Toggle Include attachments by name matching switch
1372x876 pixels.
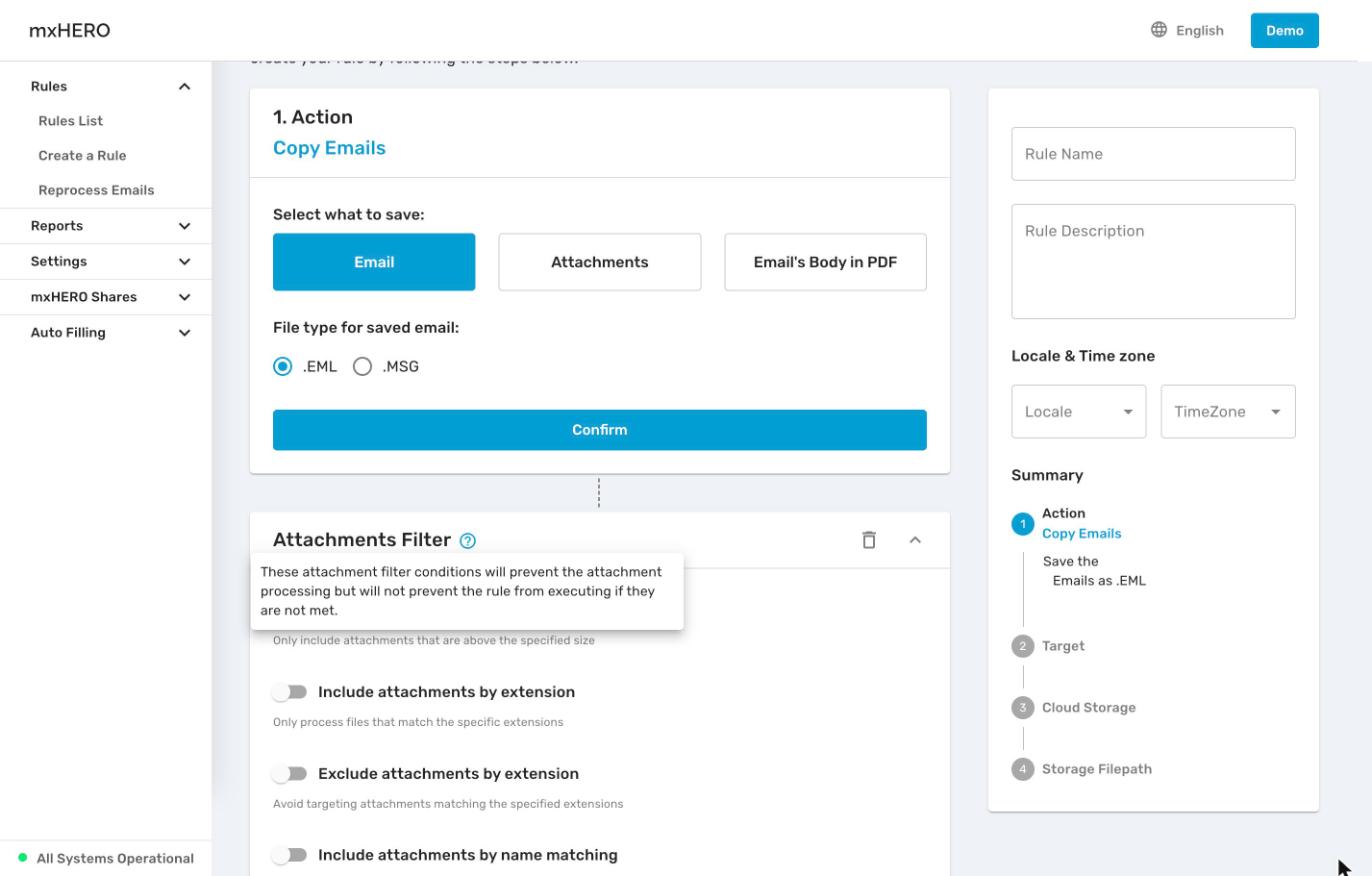coord(290,855)
